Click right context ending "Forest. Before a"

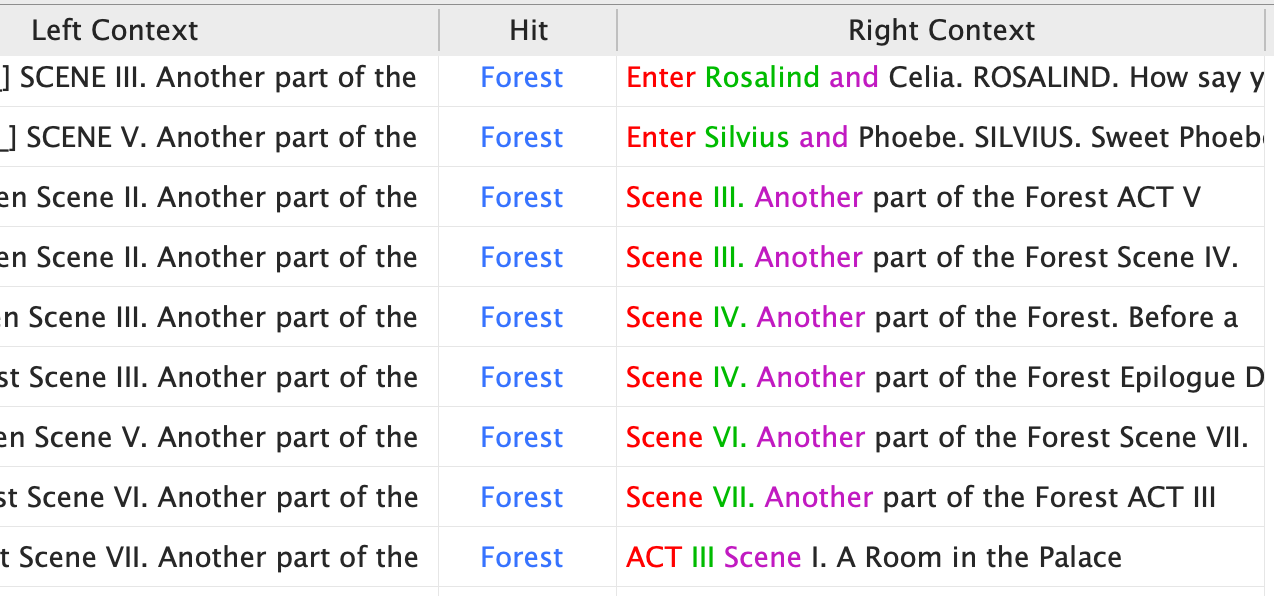[932, 318]
